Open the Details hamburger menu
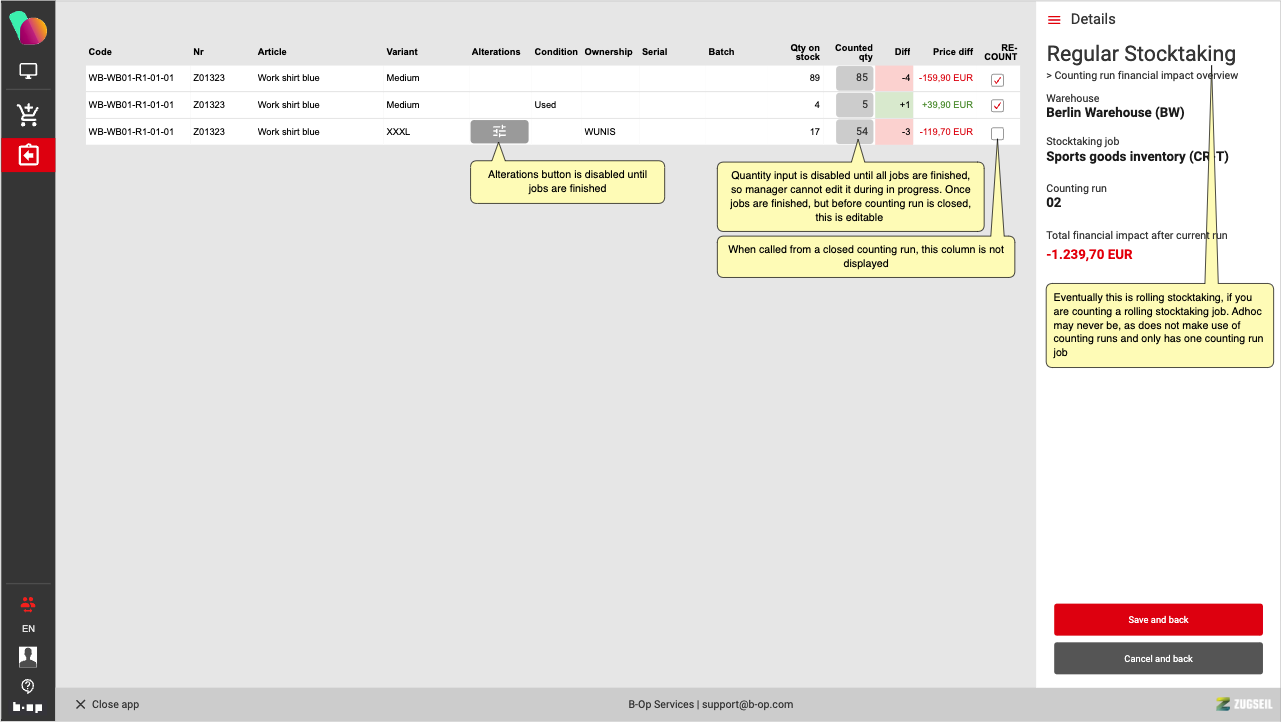This screenshot has height=722, width=1281. click(1054, 20)
